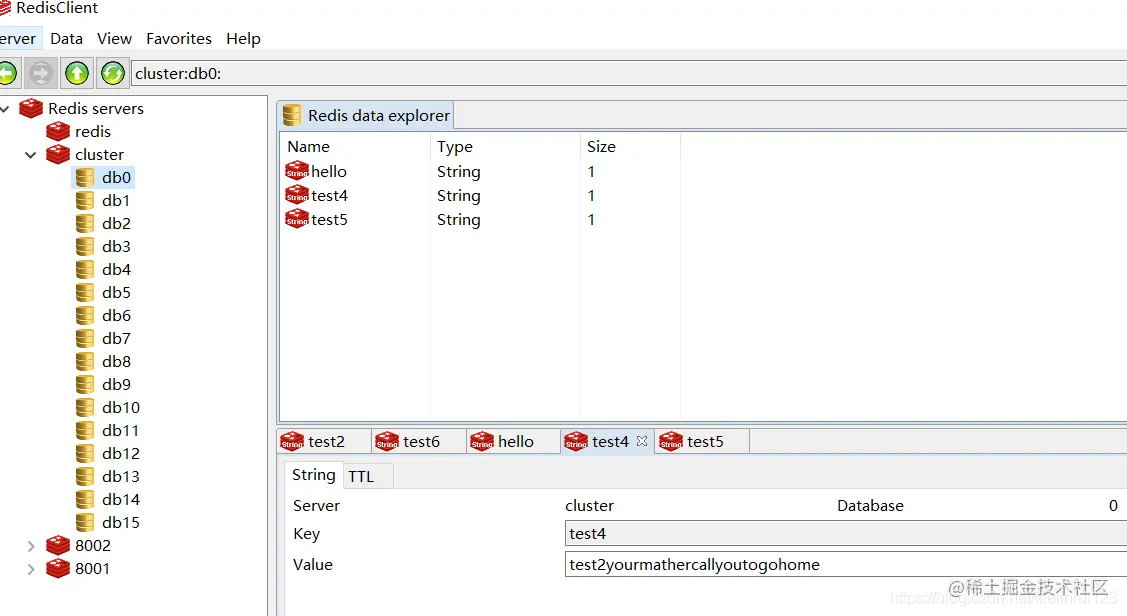Image resolution: width=1127 pixels, height=616 pixels.
Task: Select the db2 database icon
Action: coord(85,224)
